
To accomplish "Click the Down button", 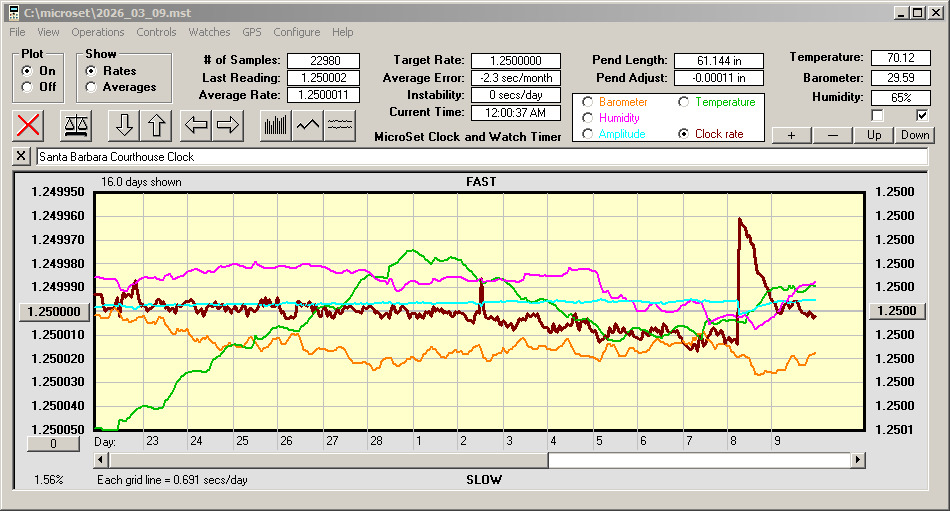I will (x=914, y=135).
